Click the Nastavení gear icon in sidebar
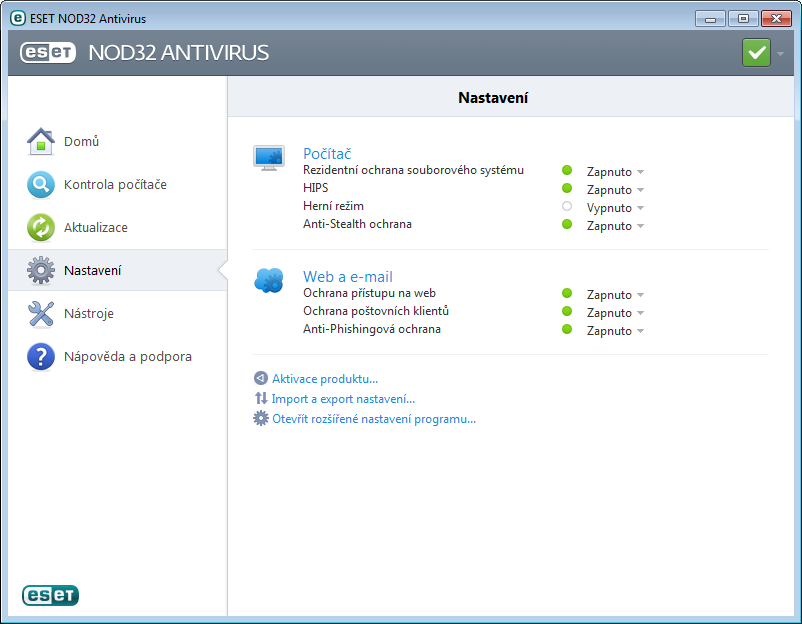The width and height of the screenshot is (802, 624). 41,270
